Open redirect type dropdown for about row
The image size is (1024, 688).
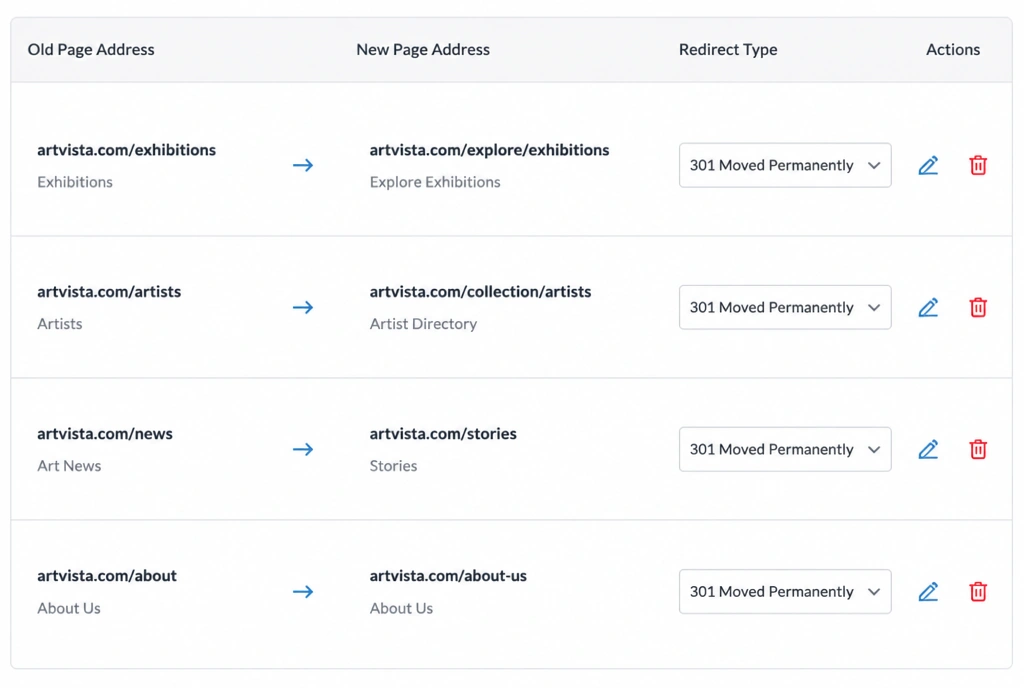click(x=785, y=591)
